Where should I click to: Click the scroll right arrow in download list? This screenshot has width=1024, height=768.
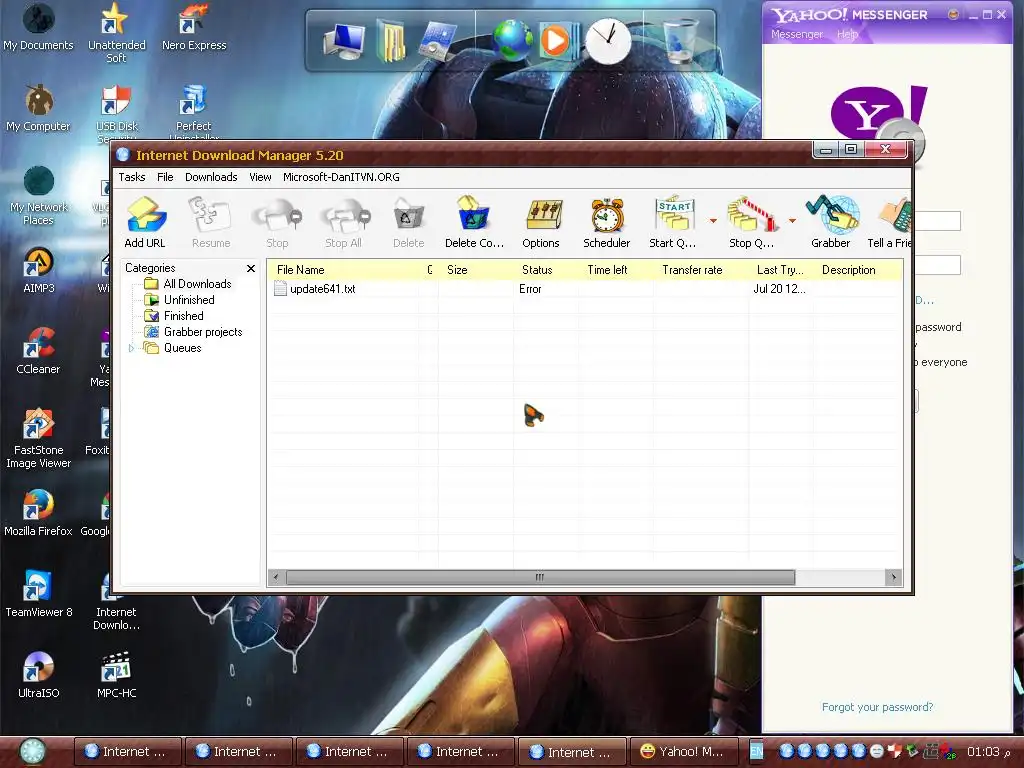coord(893,577)
